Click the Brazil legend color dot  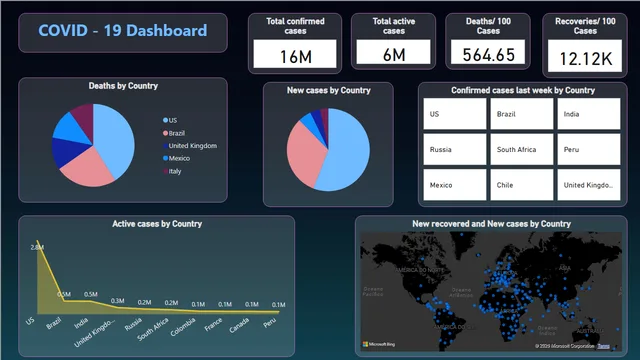pyautogui.click(x=165, y=133)
